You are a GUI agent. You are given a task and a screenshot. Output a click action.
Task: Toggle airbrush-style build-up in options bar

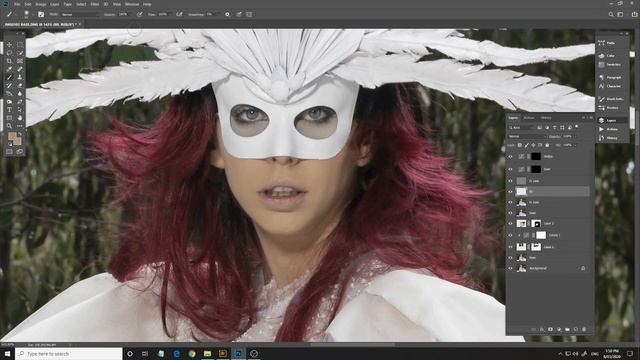pos(179,14)
